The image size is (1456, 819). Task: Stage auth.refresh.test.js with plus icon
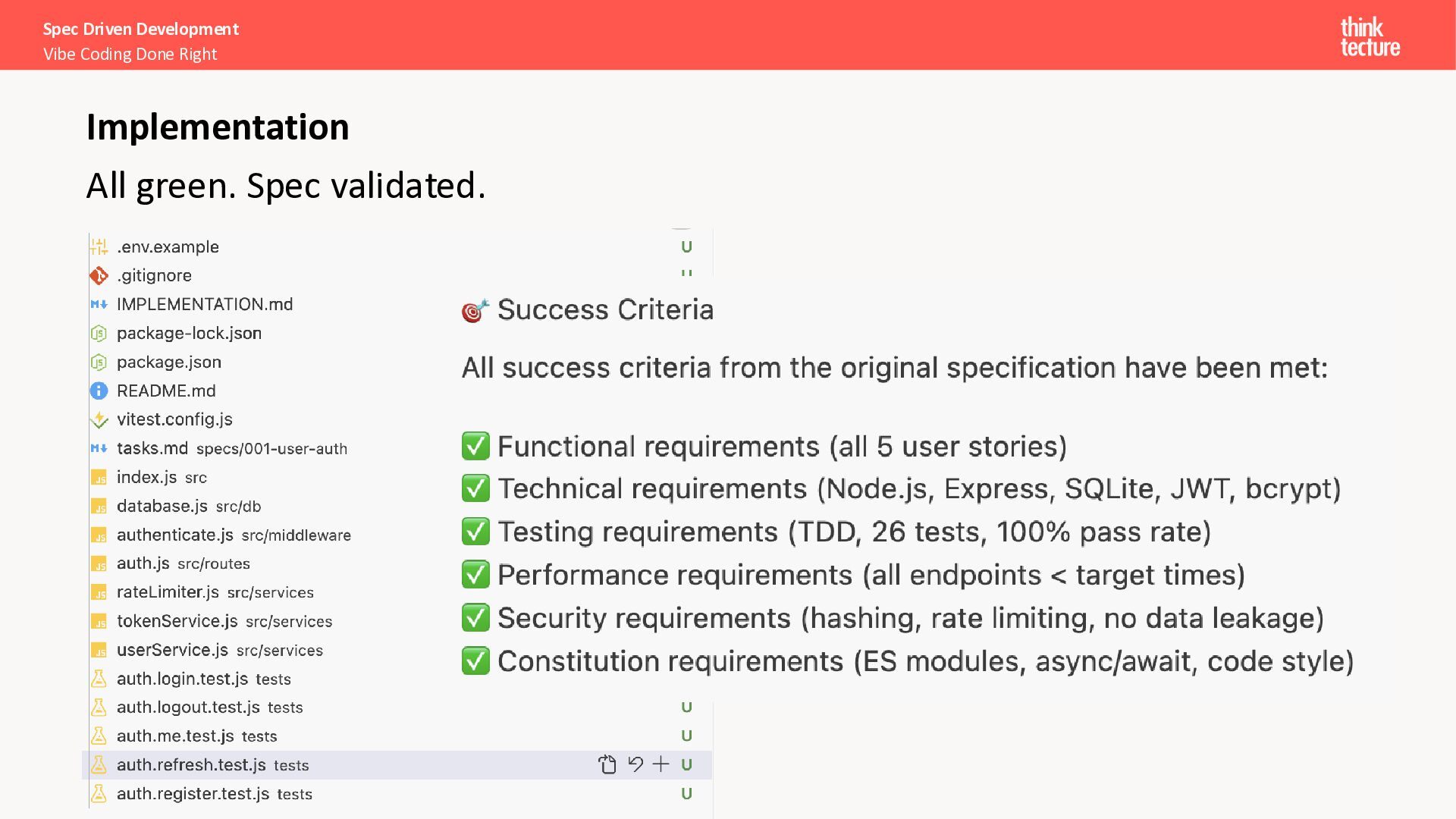pyautogui.click(x=661, y=764)
